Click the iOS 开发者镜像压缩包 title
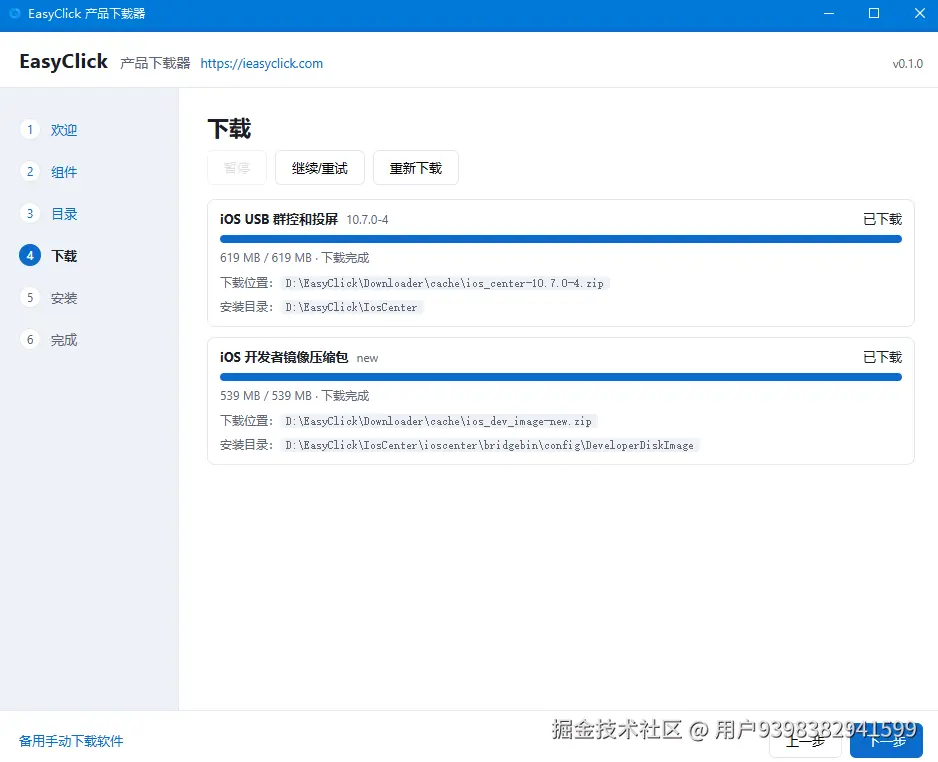This screenshot has height=762, width=938. pyautogui.click(x=284, y=357)
